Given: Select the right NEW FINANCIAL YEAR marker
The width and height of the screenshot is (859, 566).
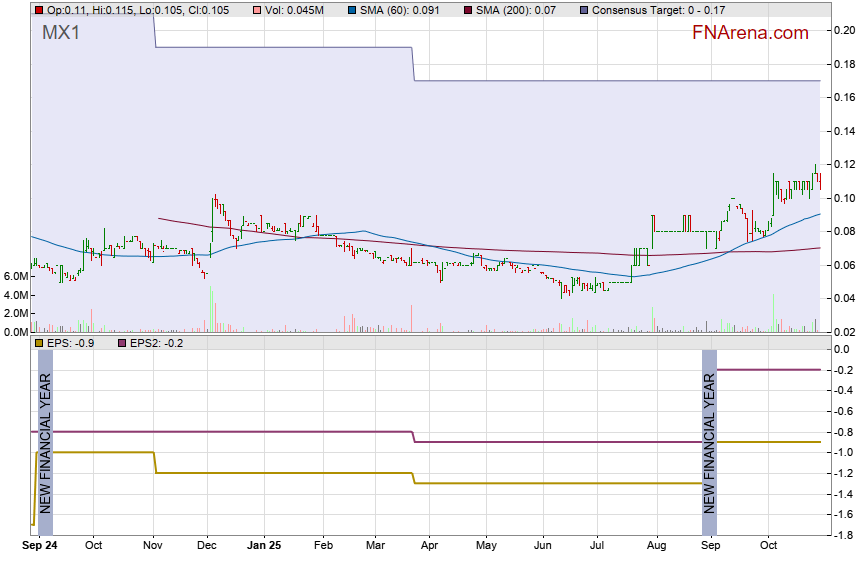Looking at the screenshot, I should click(x=709, y=441).
